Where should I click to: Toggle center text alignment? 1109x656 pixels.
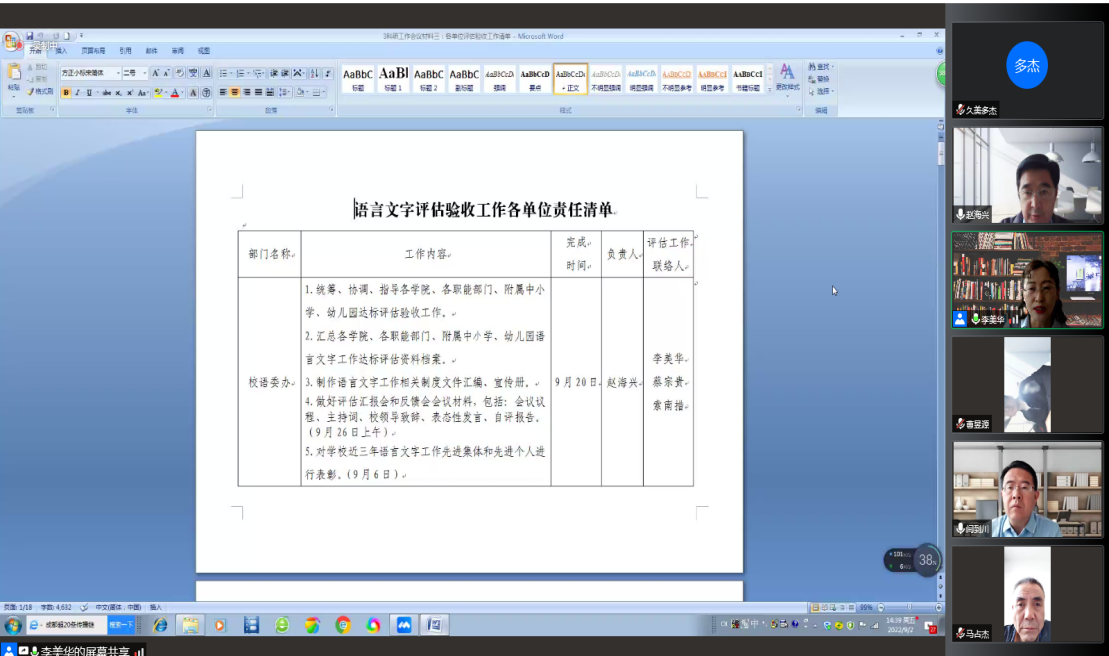click(235, 92)
